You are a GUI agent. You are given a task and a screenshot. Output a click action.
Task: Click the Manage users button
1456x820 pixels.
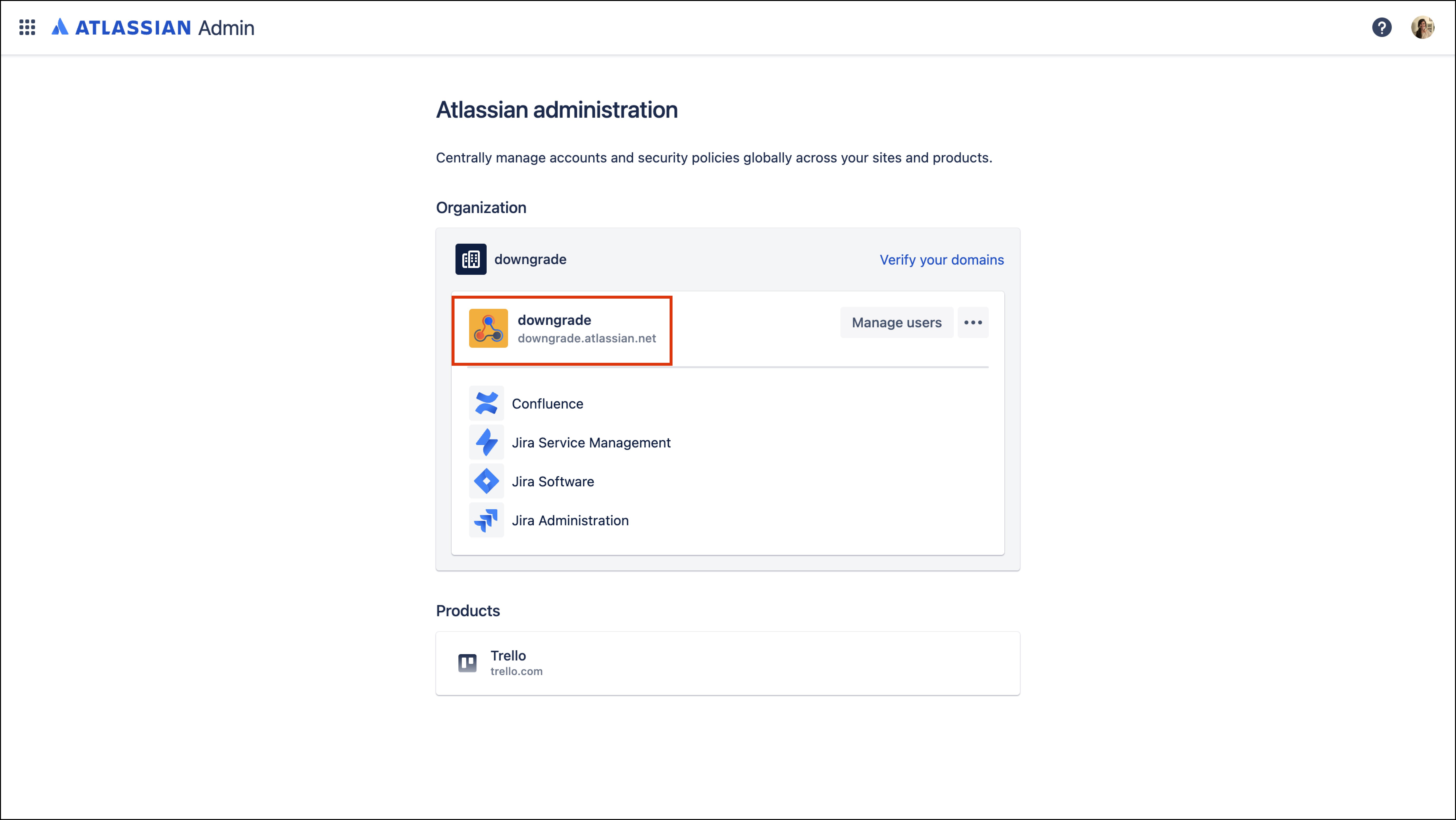(x=896, y=322)
